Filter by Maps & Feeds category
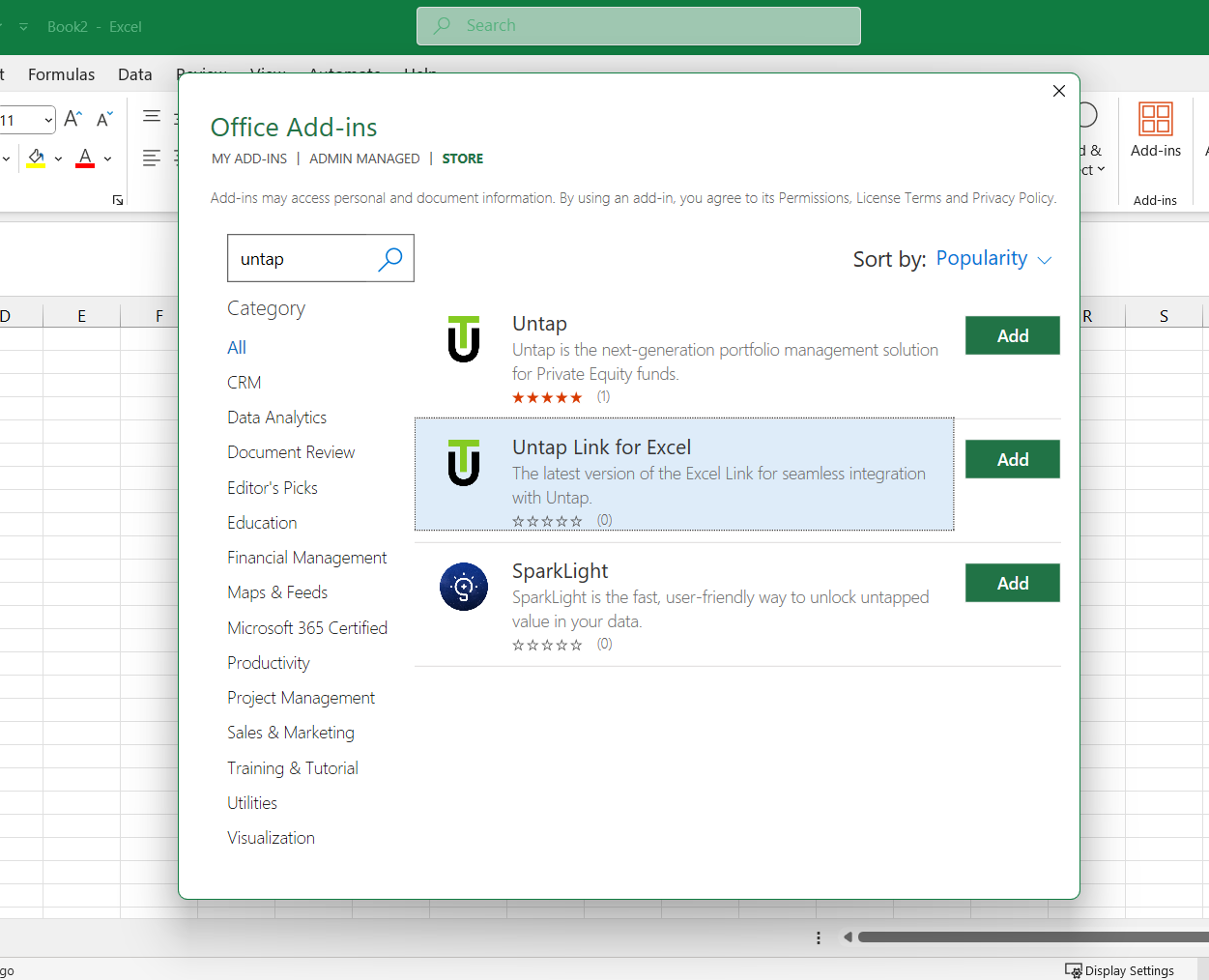 [277, 592]
